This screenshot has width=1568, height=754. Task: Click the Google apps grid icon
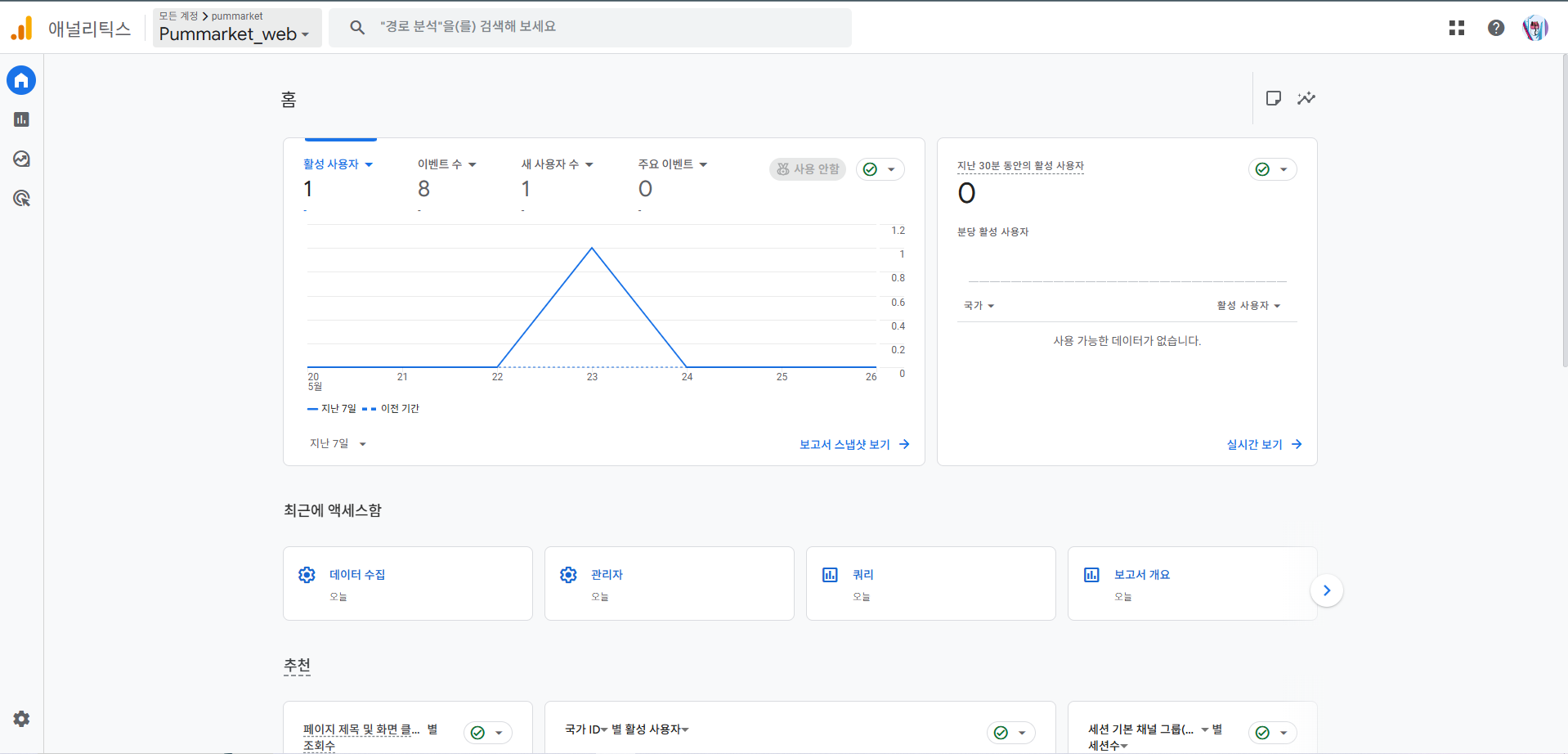1456,28
